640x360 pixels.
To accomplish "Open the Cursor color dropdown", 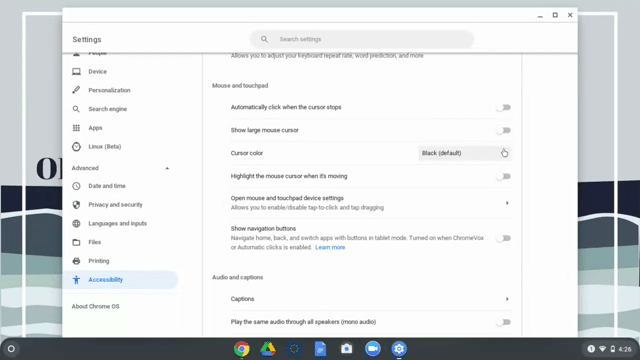I will pos(464,153).
